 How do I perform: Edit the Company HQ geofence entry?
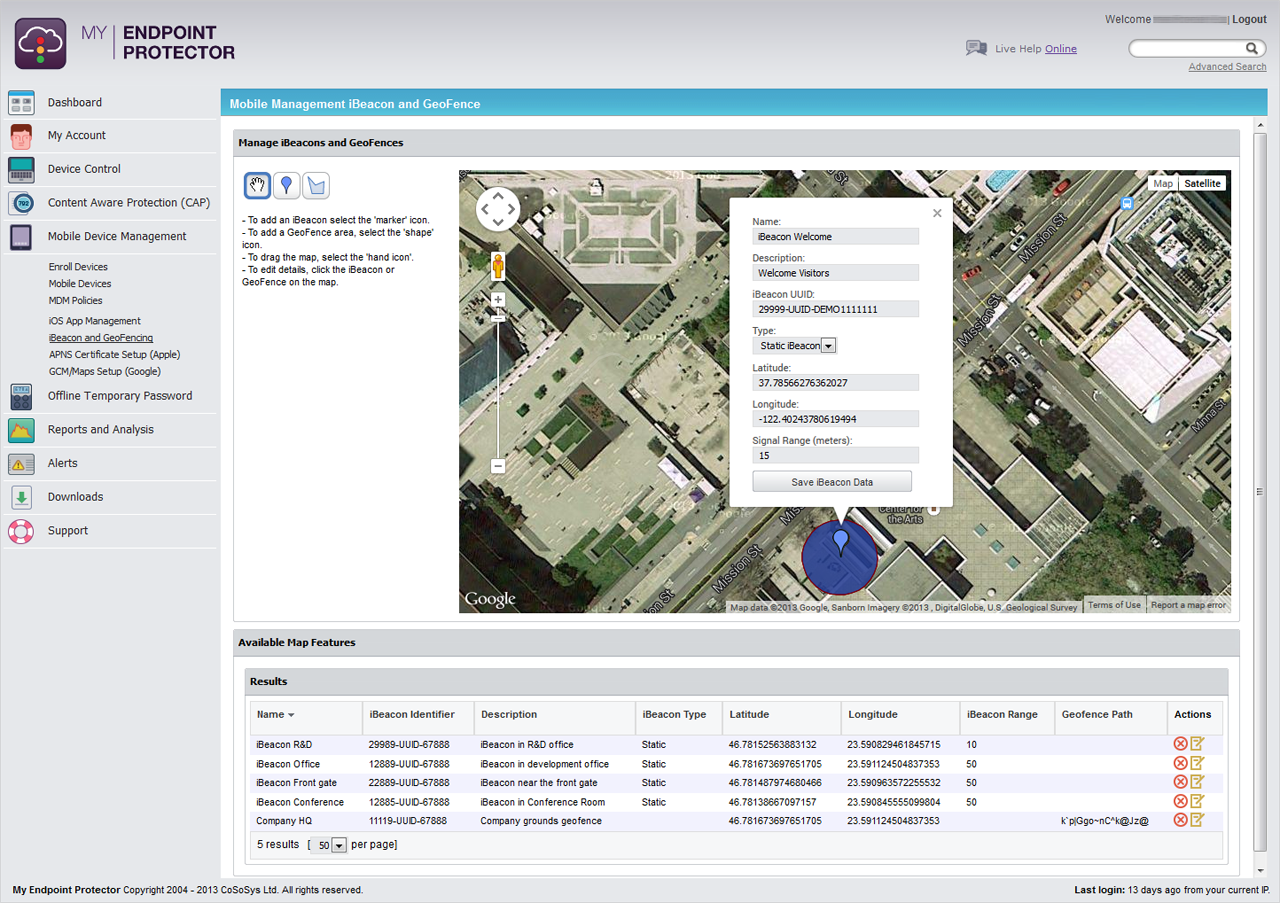[1197, 819]
